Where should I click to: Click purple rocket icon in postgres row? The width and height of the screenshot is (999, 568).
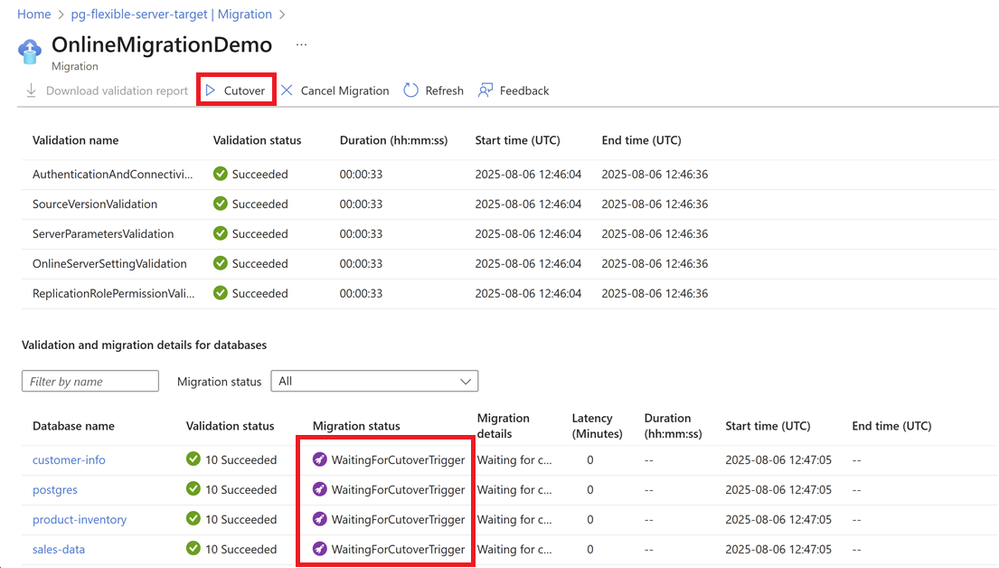pos(320,489)
